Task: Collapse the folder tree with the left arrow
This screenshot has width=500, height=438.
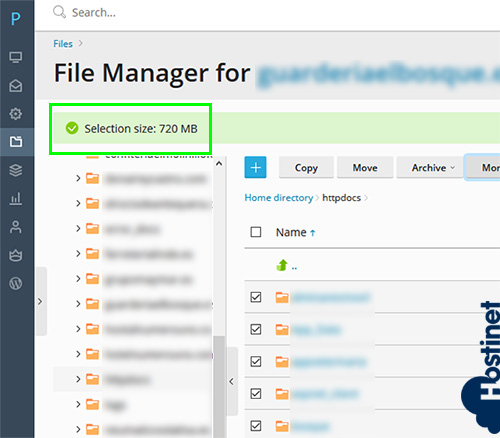Action: [x=232, y=382]
